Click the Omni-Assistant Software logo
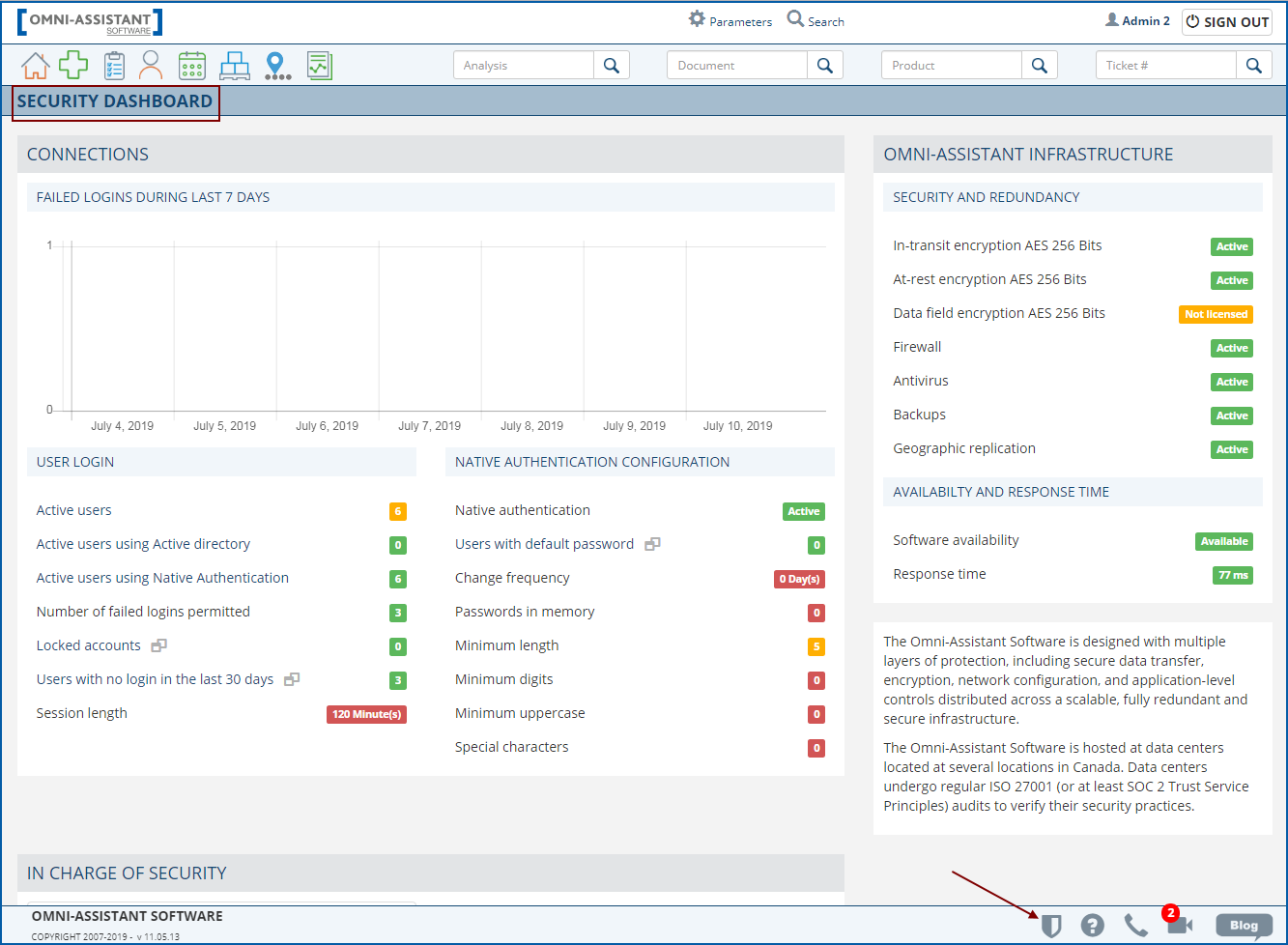 tap(90, 22)
